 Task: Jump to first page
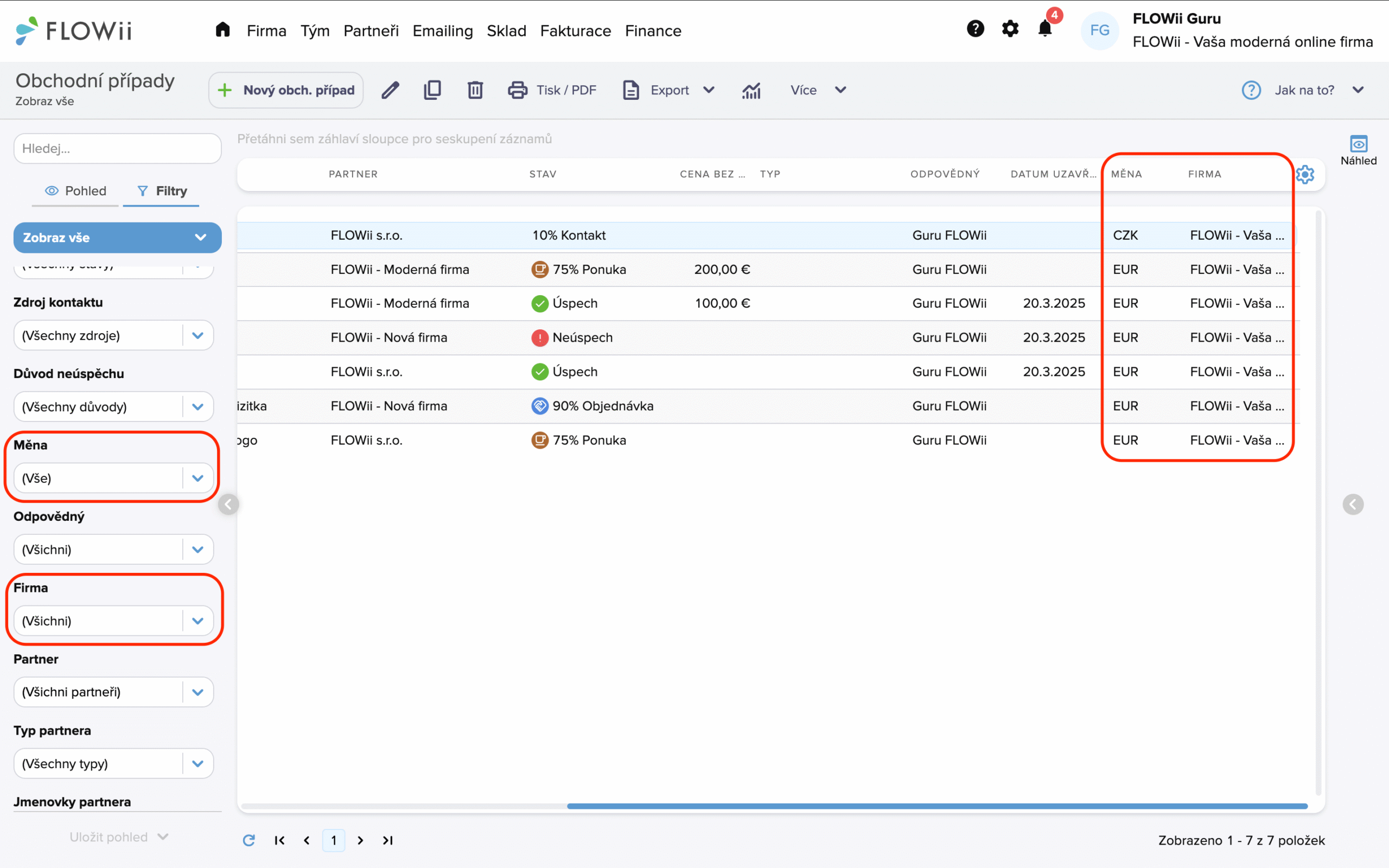coord(279,840)
